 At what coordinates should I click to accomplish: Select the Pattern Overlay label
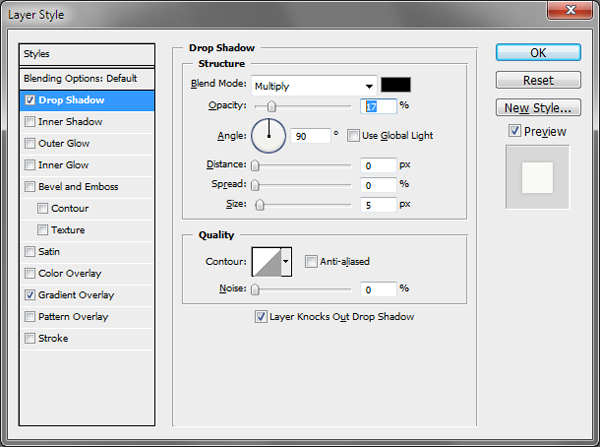tap(73, 317)
